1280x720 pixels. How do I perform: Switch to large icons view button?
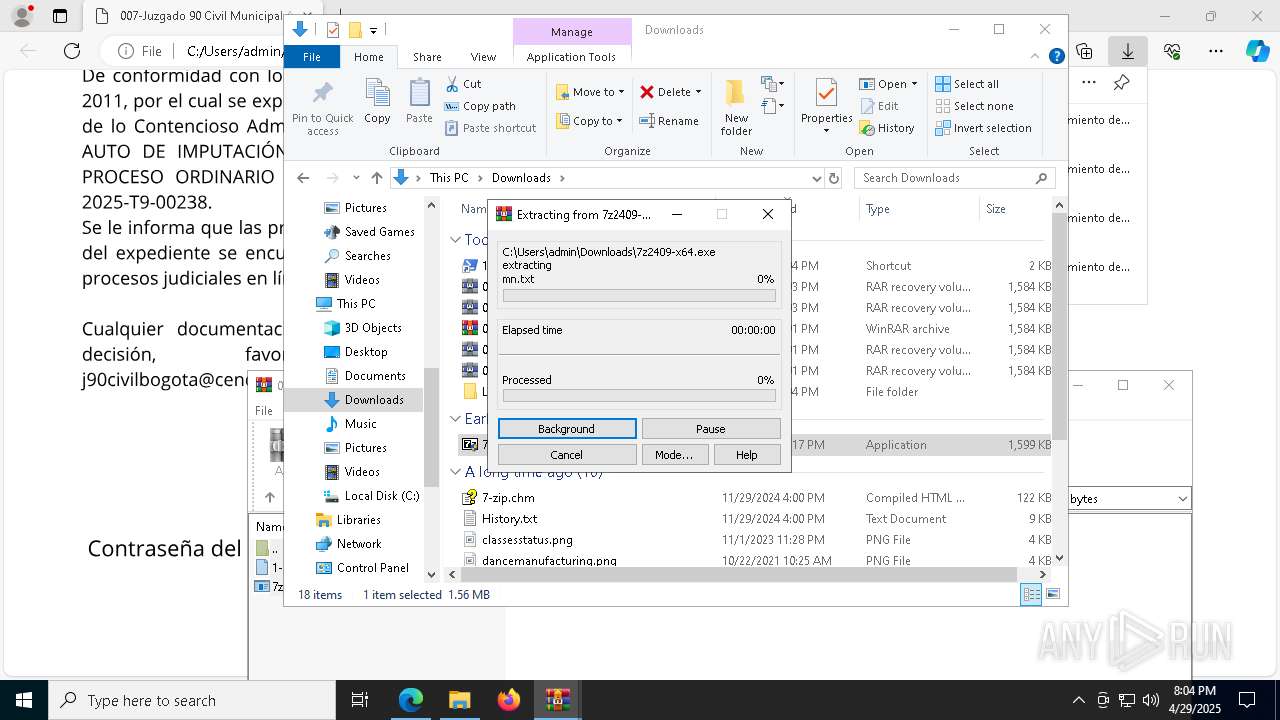(1052, 594)
